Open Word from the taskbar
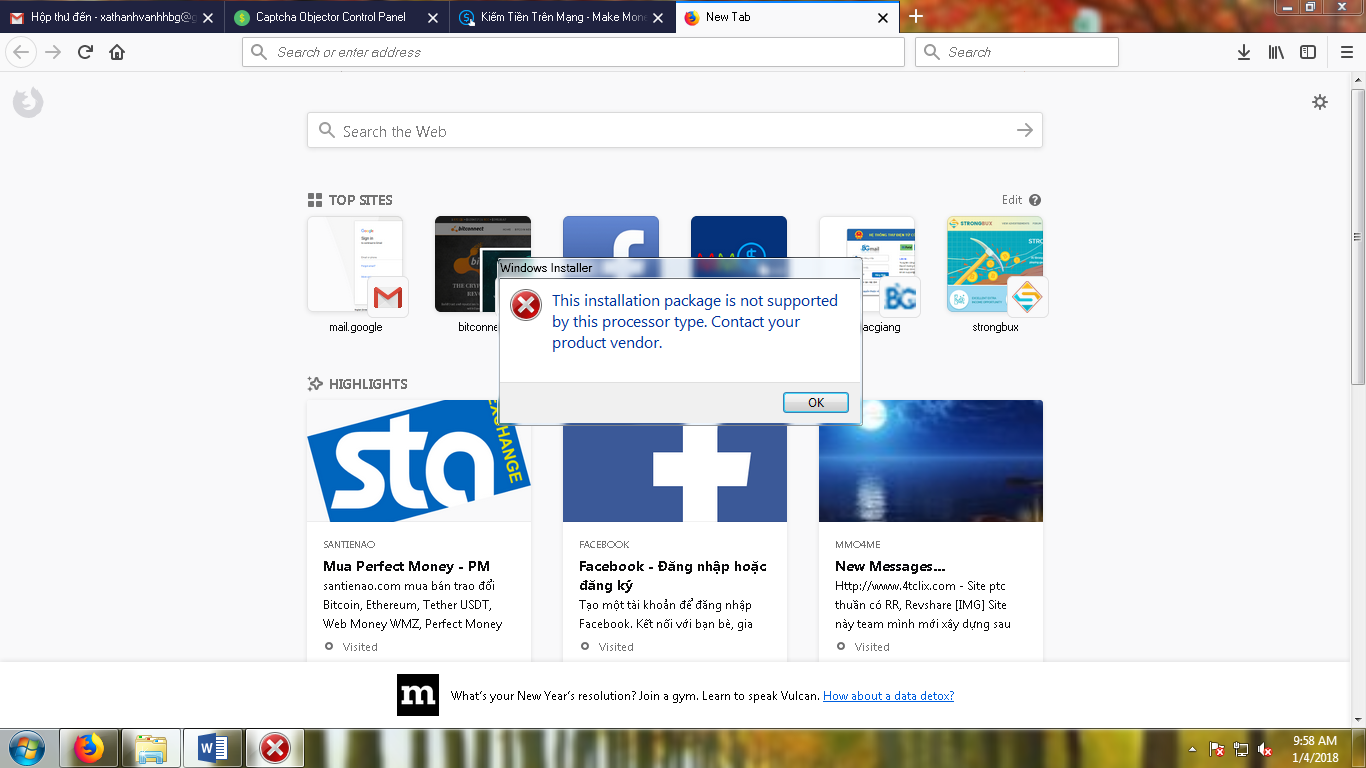Screen dimensions: 1366x768 point(213,748)
